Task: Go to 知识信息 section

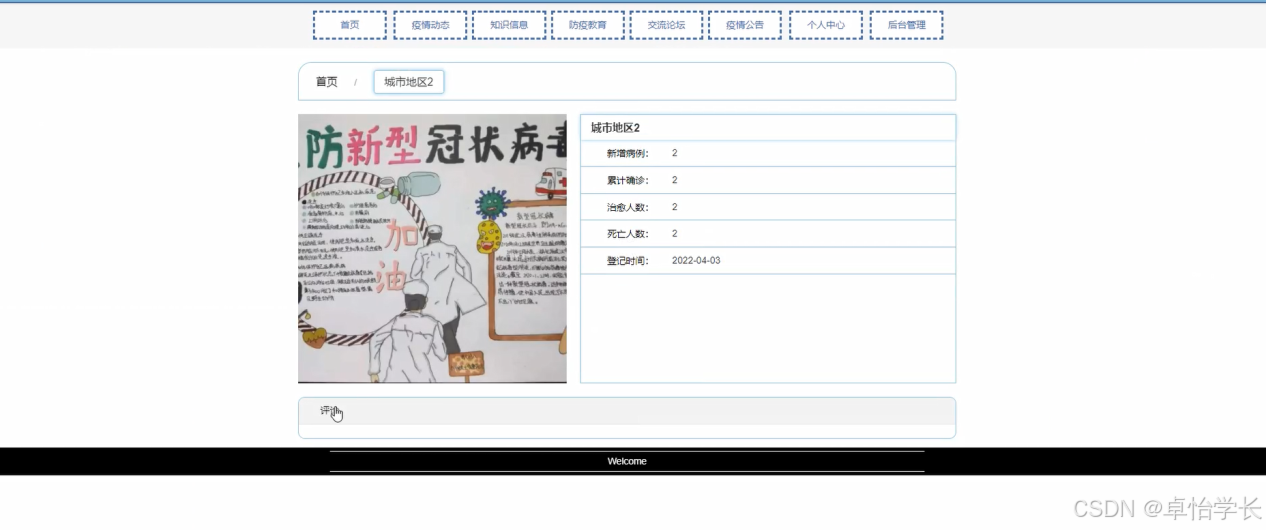Action: 509,25
